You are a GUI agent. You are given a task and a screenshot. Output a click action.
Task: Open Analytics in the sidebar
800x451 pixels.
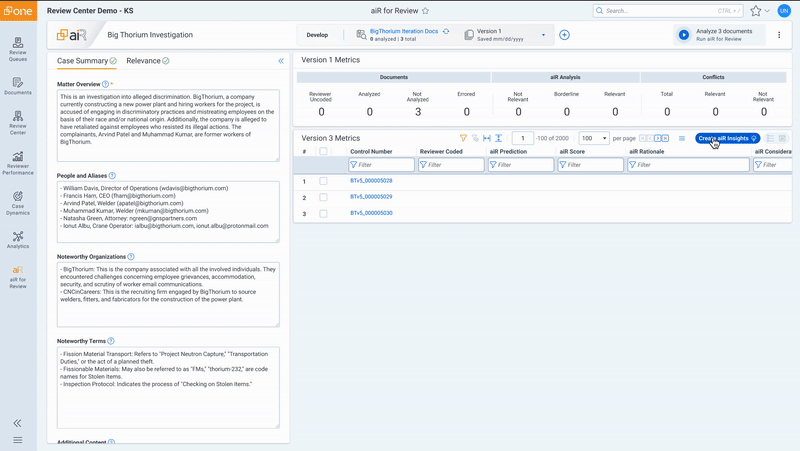pos(18,239)
